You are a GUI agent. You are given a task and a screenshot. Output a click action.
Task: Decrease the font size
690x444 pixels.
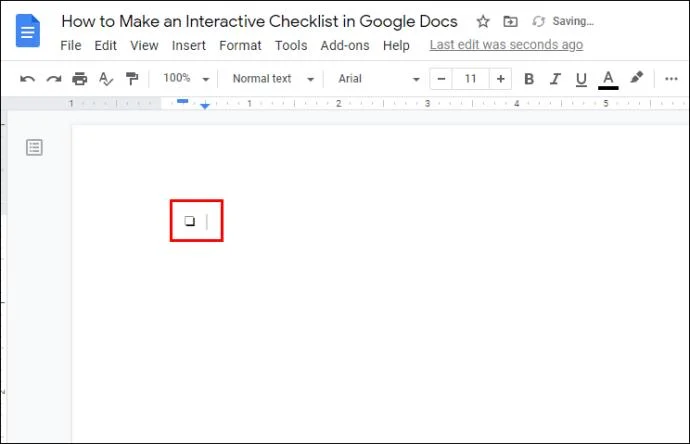[x=441, y=79]
